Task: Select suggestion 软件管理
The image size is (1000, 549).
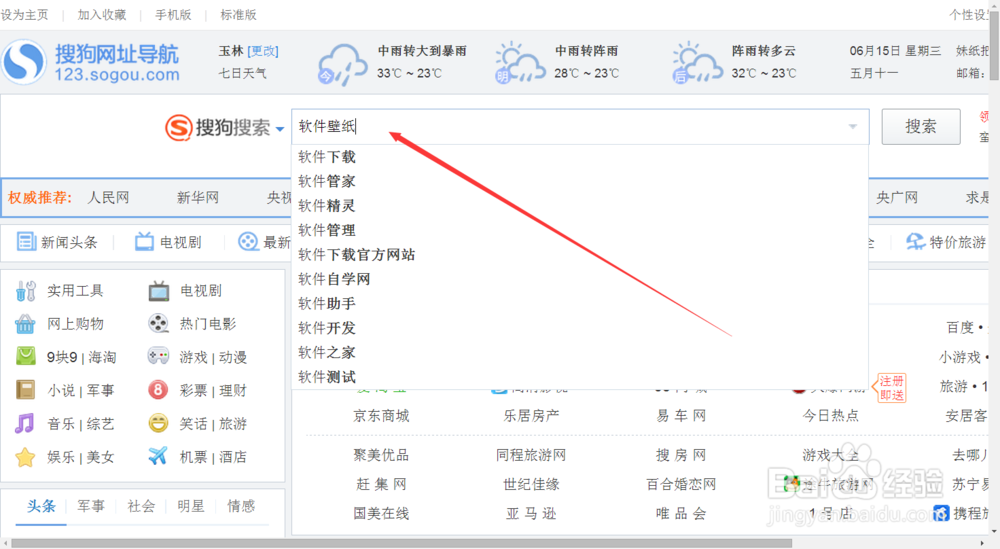Action: [580, 230]
